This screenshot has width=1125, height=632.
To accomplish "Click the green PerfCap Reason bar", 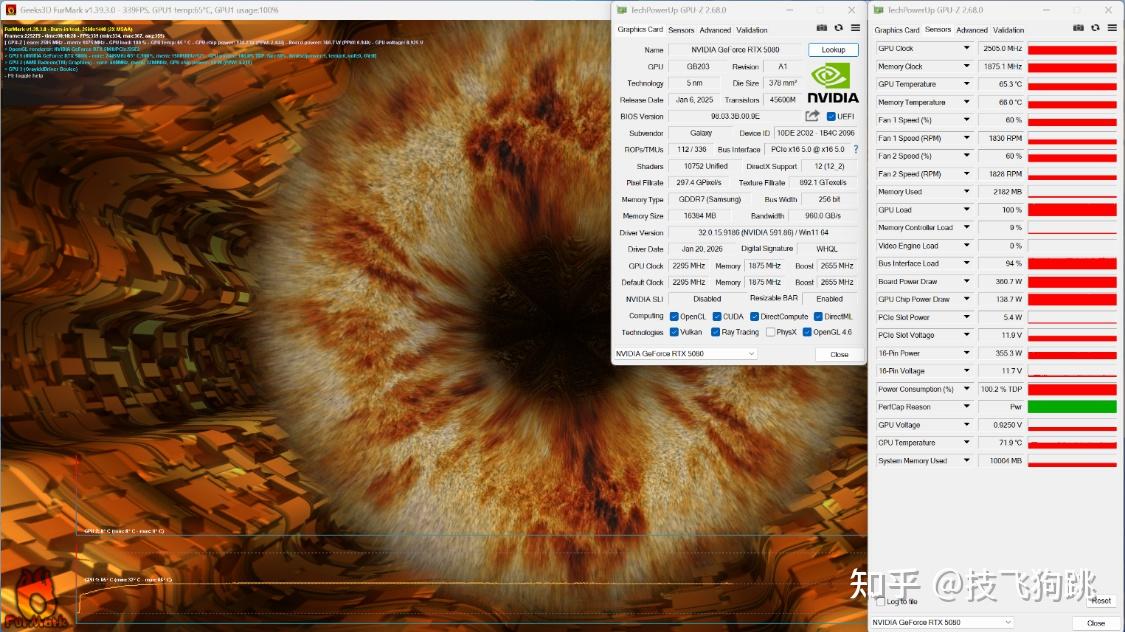I will [1072, 407].
